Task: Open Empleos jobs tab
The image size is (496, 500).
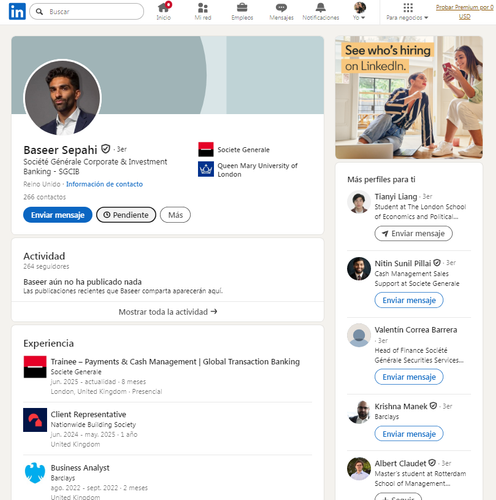Action: [242, 11]
